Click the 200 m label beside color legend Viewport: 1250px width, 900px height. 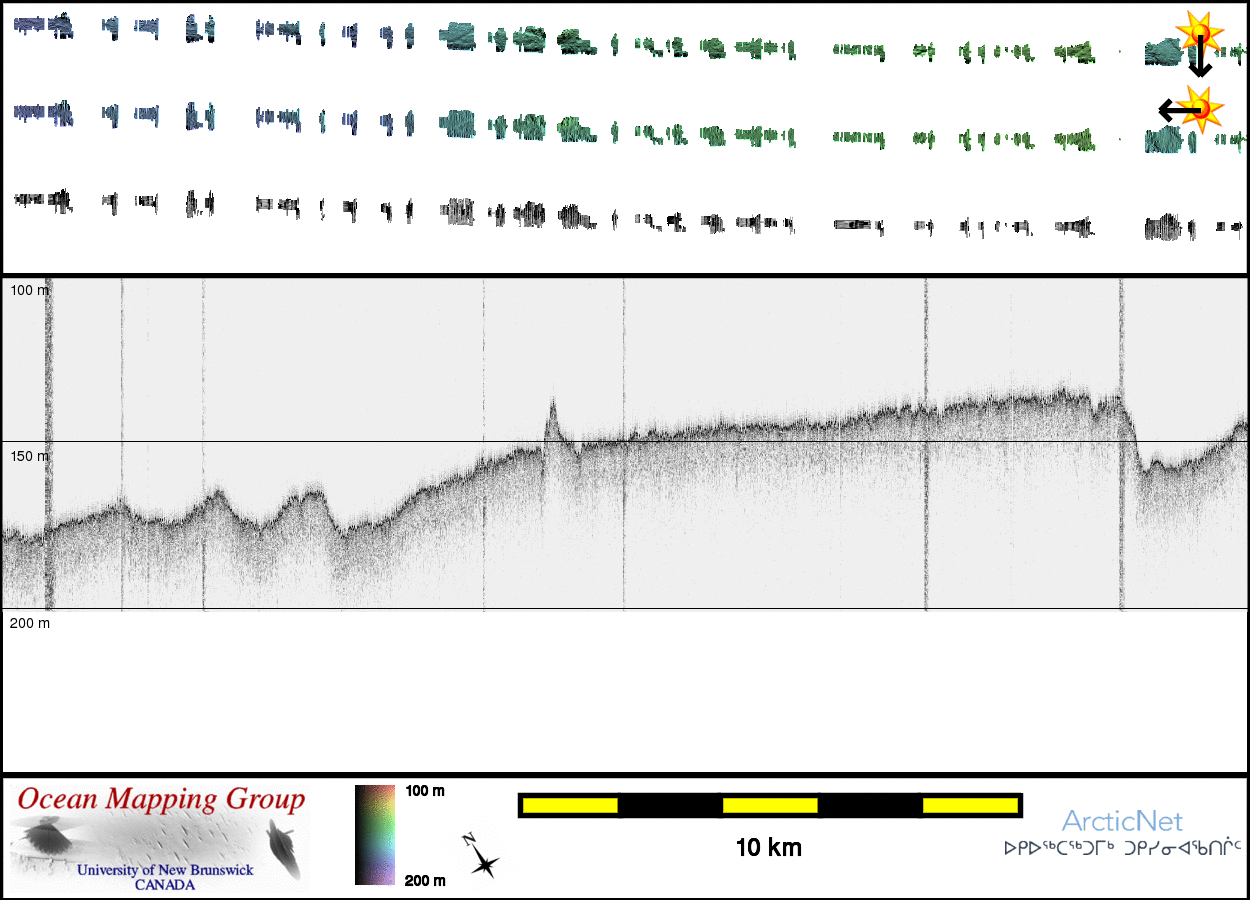click(425, 880)
